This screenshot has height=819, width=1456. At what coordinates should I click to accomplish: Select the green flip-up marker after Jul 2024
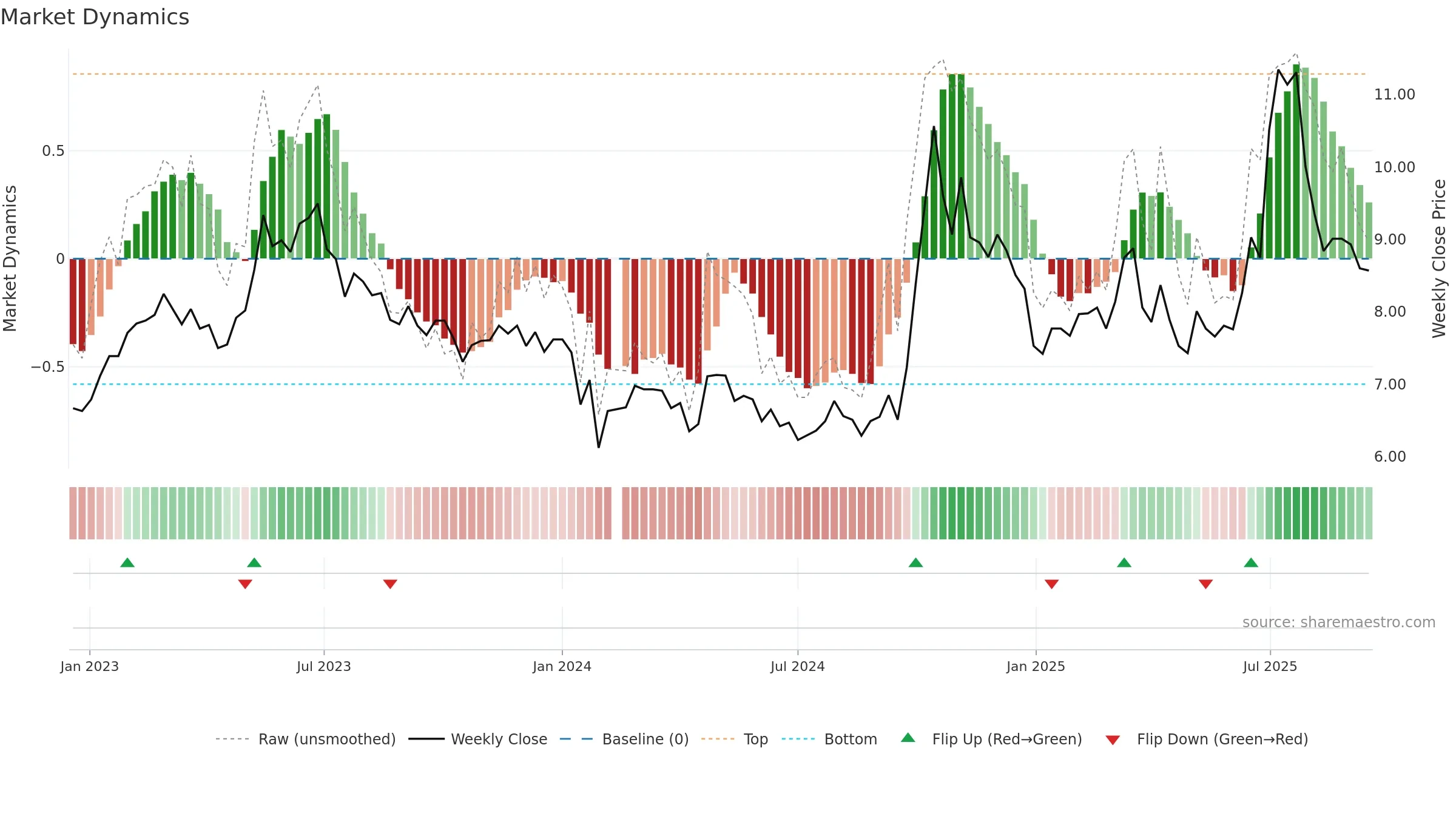tap(915, 563)
